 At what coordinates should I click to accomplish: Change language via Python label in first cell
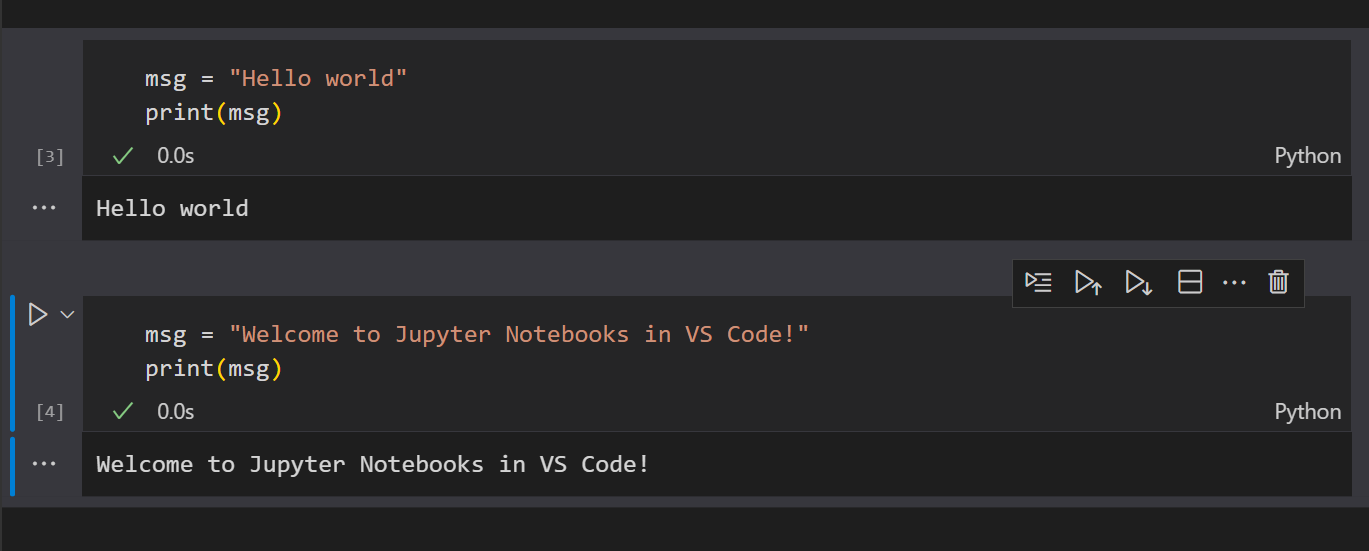[1307, 156]
